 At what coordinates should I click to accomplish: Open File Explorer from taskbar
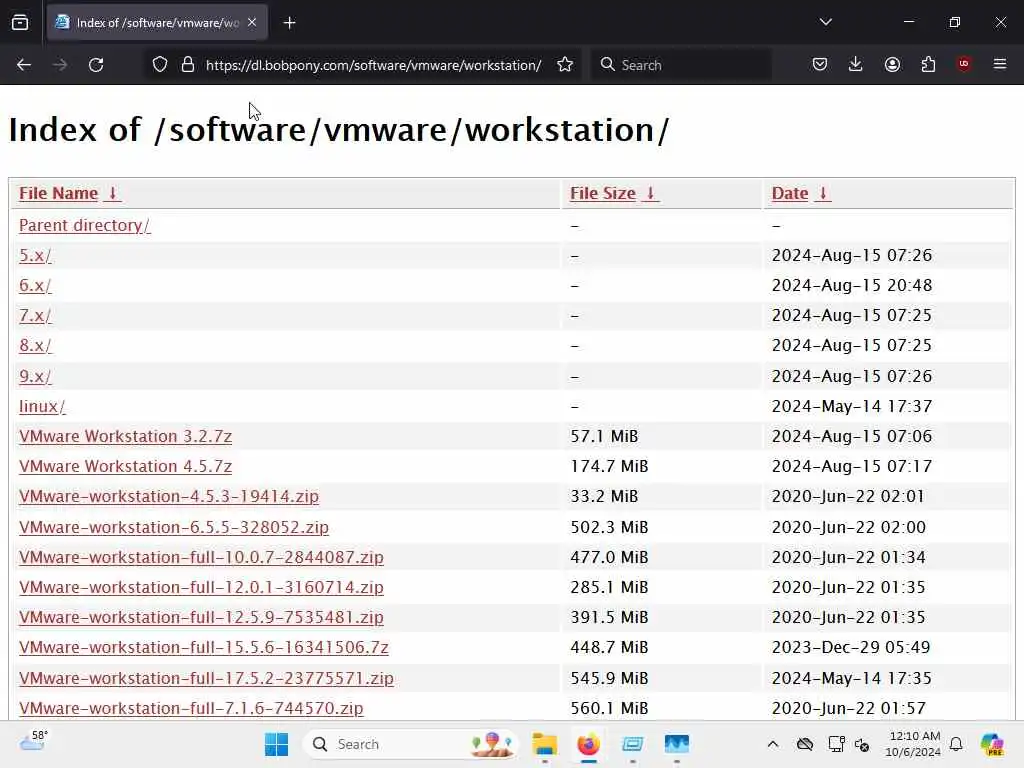544,744
